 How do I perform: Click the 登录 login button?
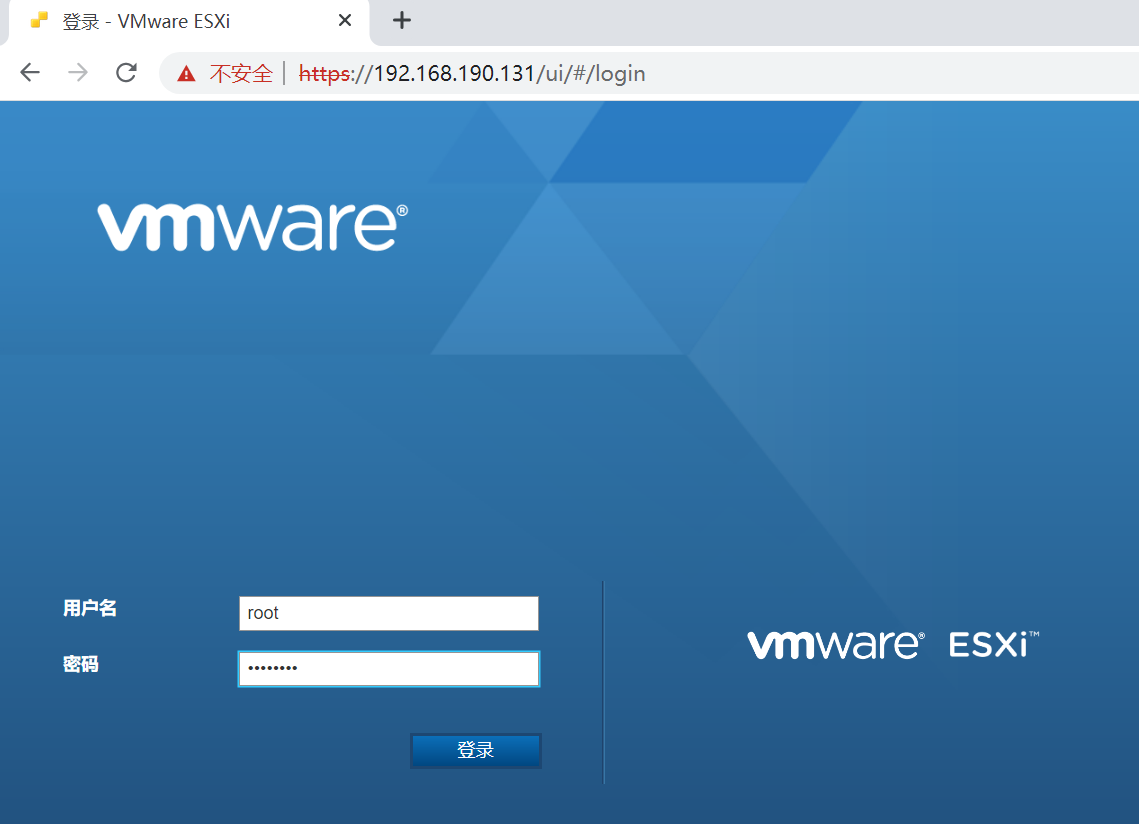tap(476, 750)
